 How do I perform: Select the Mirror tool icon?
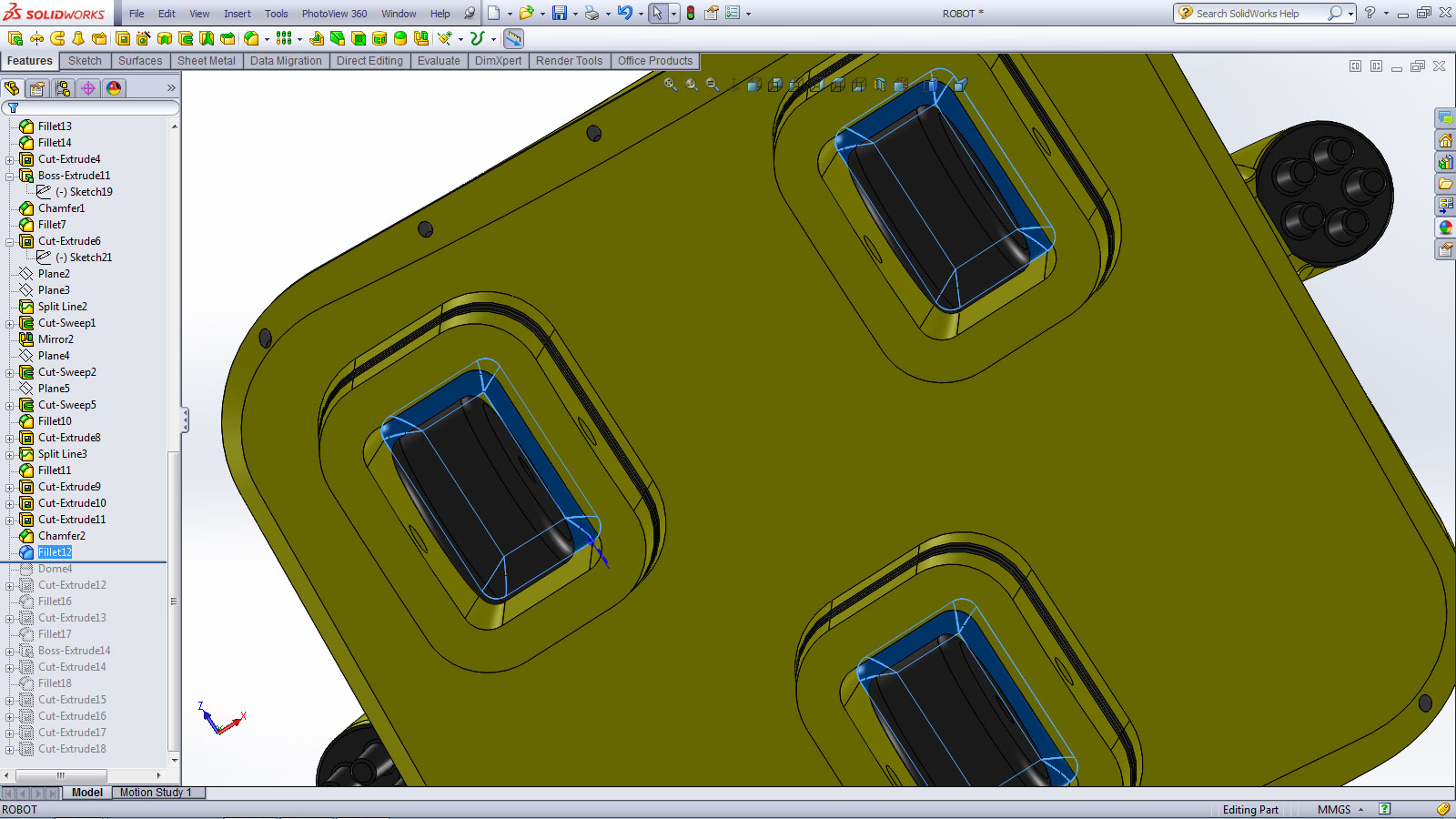pos(420,38)
